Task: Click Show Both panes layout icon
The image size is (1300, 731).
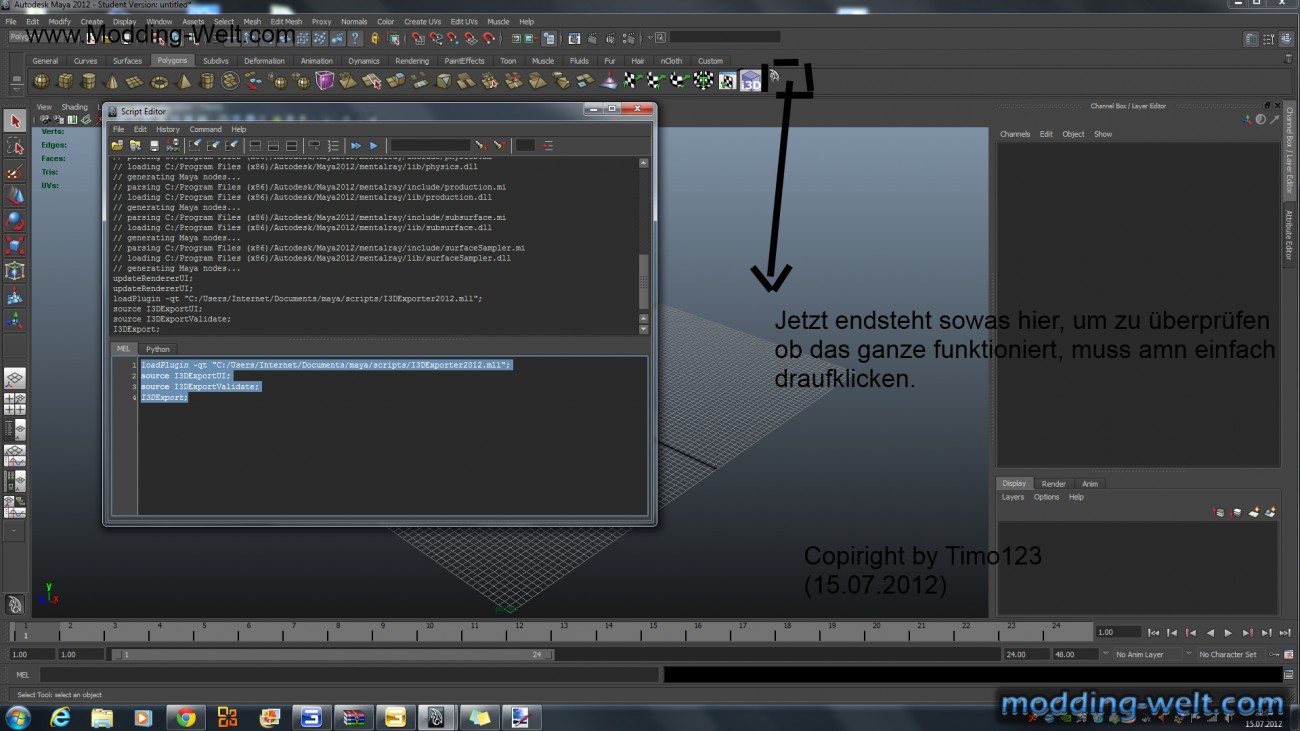Action: [291, 146]
